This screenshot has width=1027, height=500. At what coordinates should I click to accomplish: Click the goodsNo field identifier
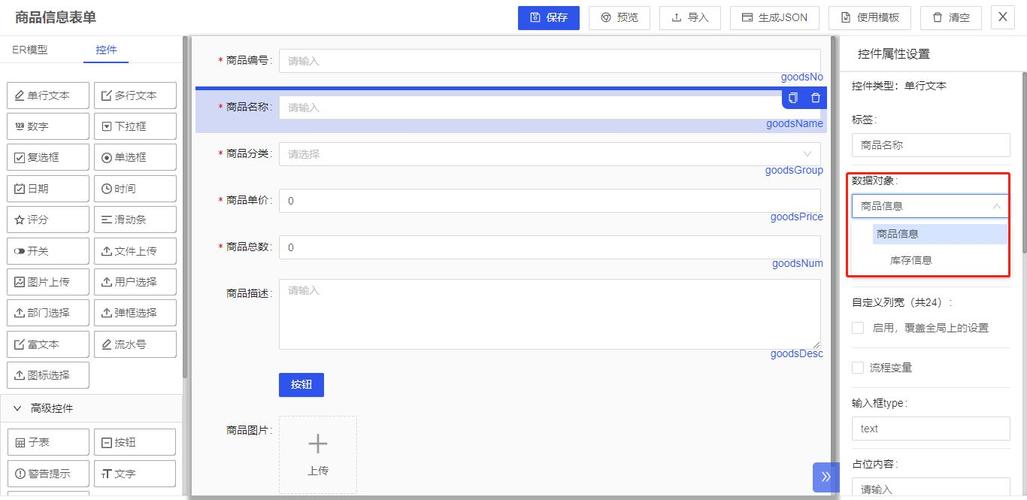[x=802, y=77]
